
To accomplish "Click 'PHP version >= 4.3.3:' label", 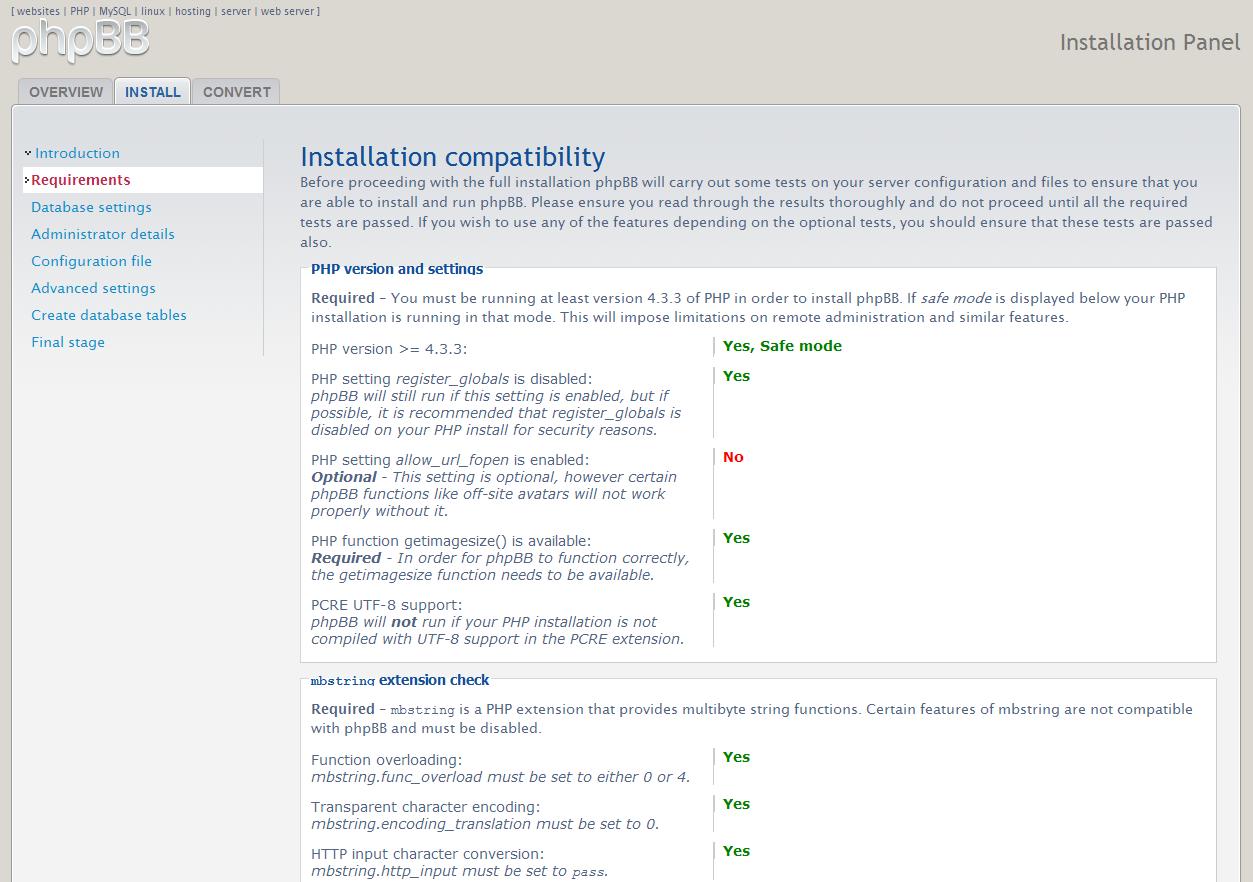I will (x=389, y=349).
